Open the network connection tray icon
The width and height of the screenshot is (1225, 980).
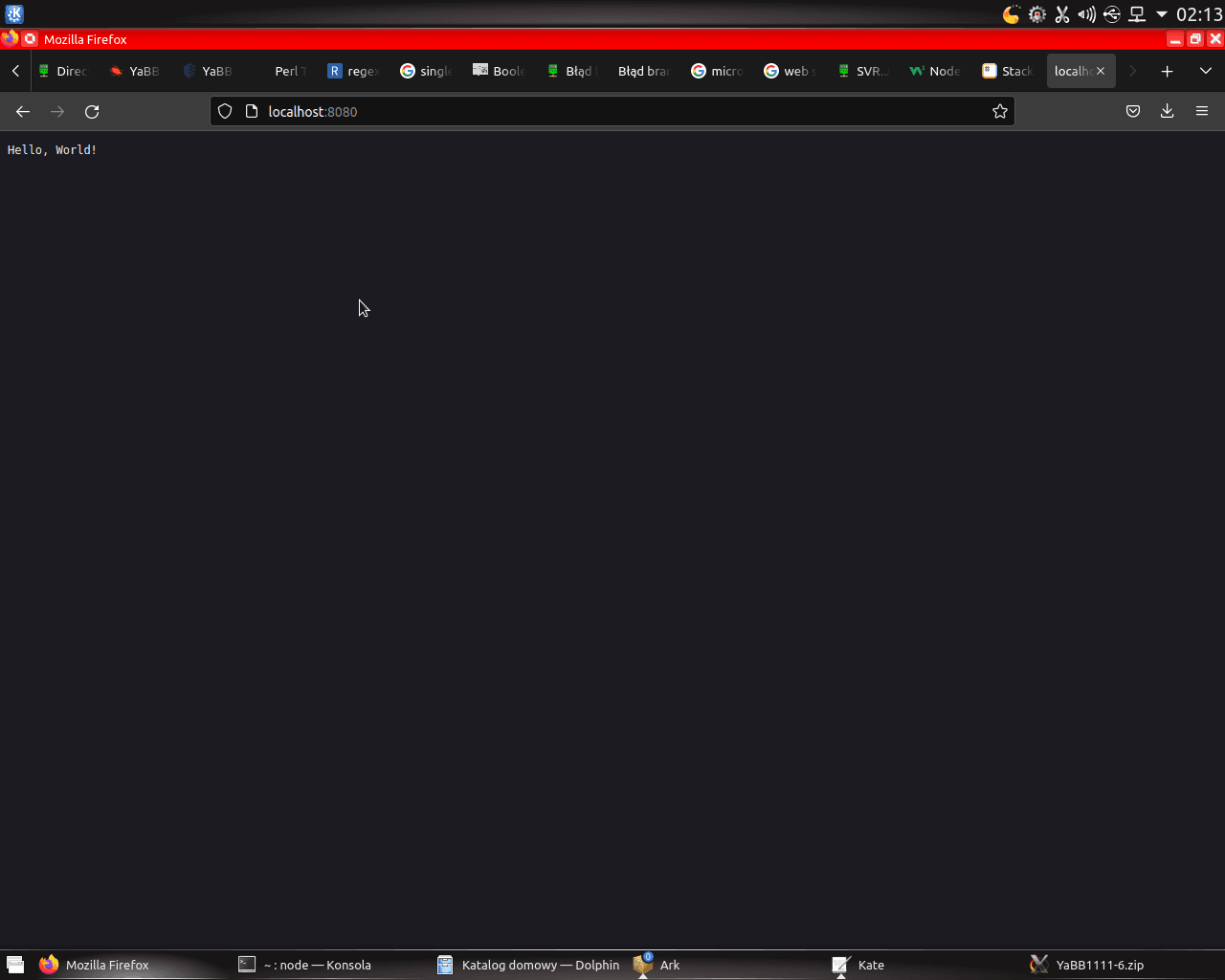(1137, 14)
